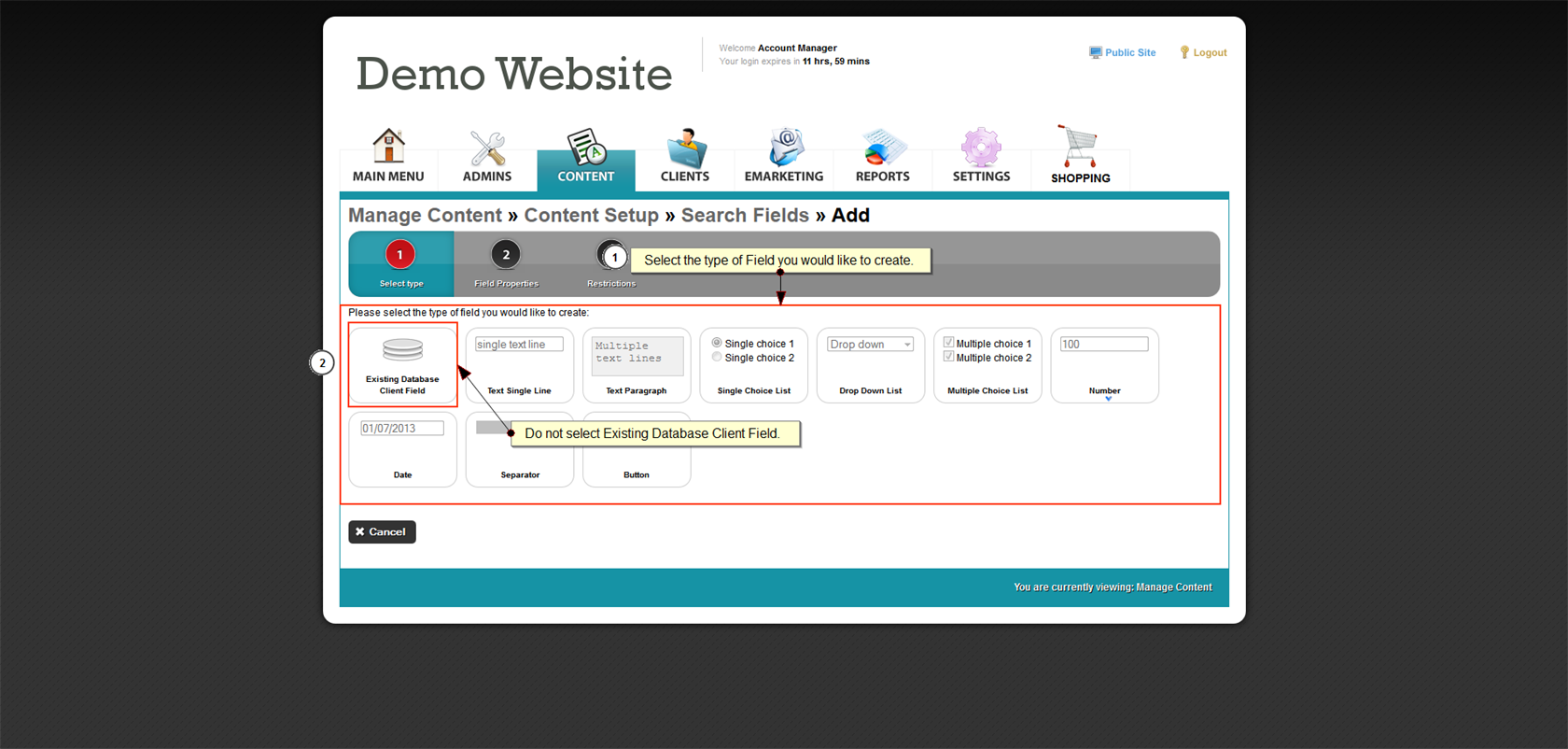Viewport: 1568px width, 749px height.
Task: Open the Settings gear icon
Action: click(x=981, y=148)
